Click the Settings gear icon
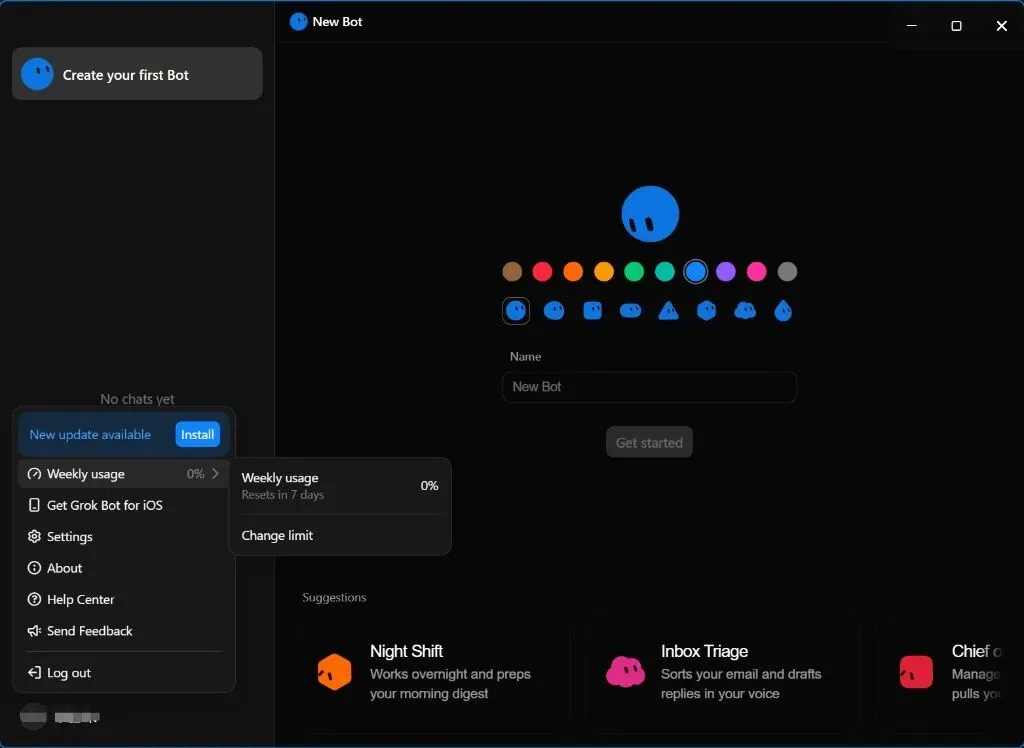The height and width of the screenshot is (748, 1024). tap(34, 536)
